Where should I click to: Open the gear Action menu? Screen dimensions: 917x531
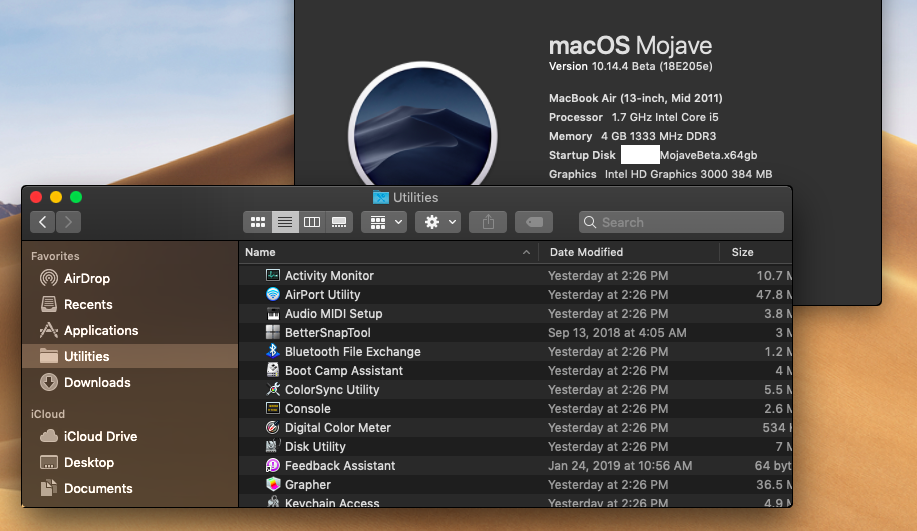pos(438,222)
